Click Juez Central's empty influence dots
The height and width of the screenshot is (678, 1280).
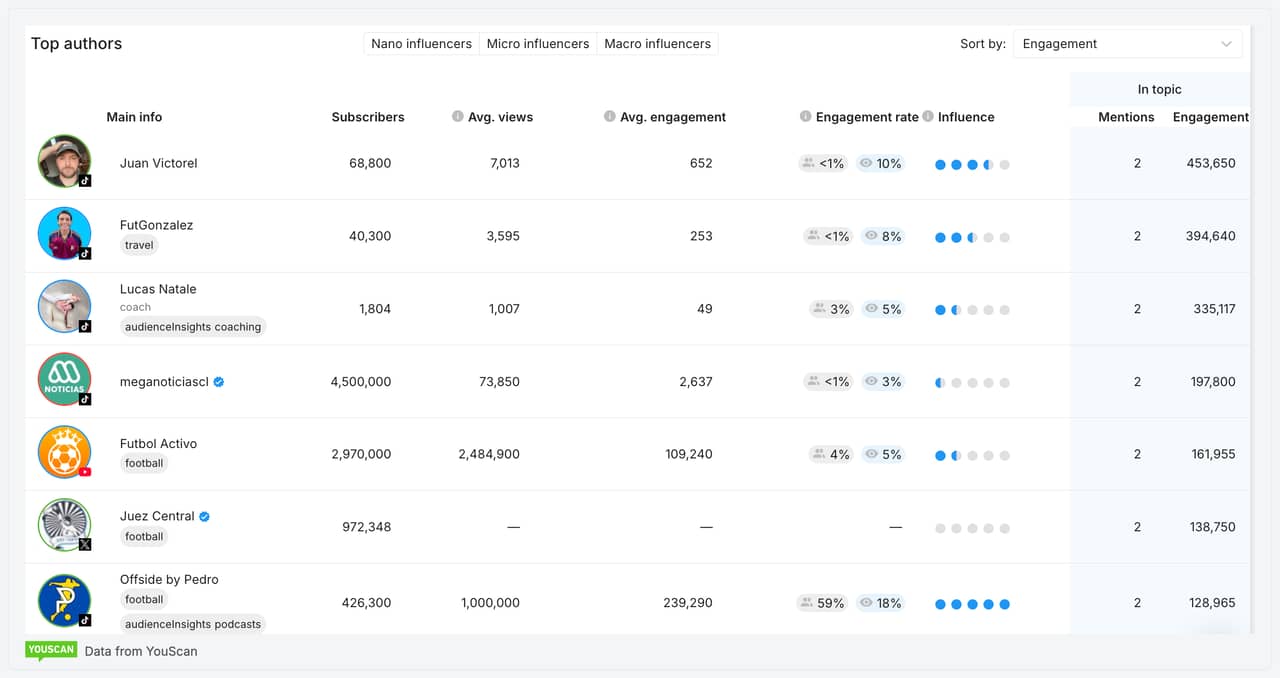[972, 528]
